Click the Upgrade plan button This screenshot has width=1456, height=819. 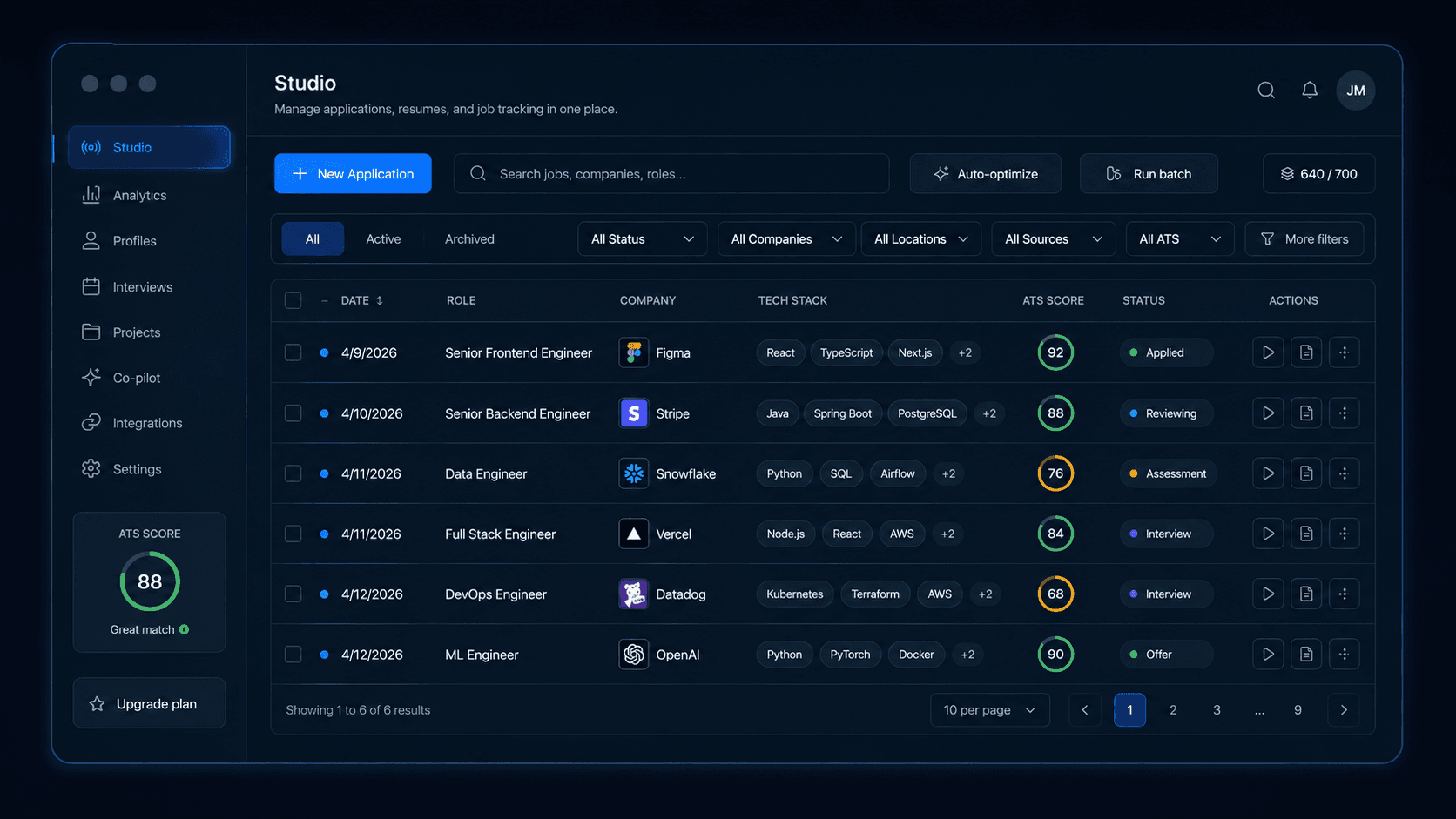tap(150, 703)
